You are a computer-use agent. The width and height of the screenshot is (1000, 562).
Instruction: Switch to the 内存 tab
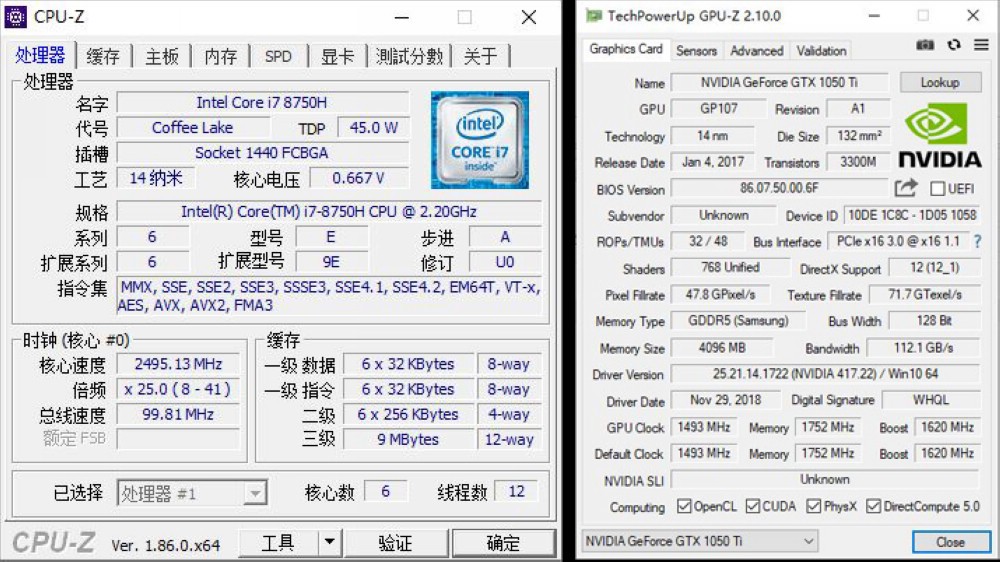220,56
